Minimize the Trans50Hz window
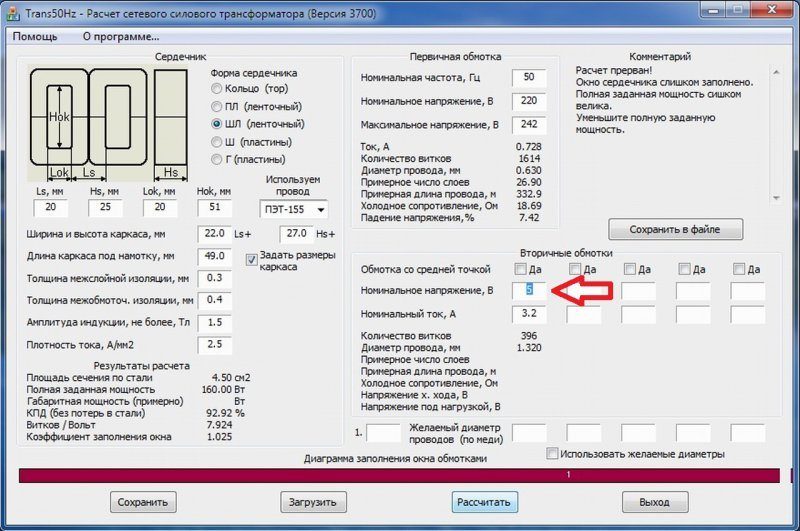Viewport: 800px width, 531px height. 714,10
